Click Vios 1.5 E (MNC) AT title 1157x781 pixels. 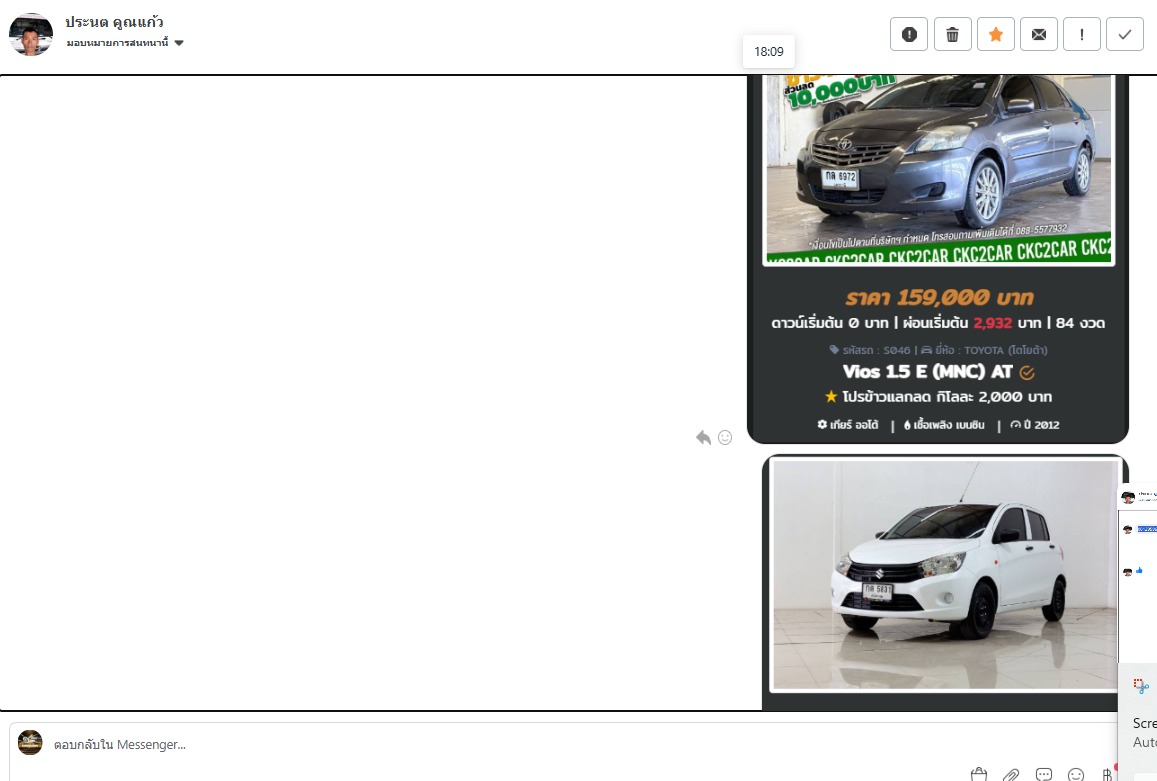coord(928,372)
